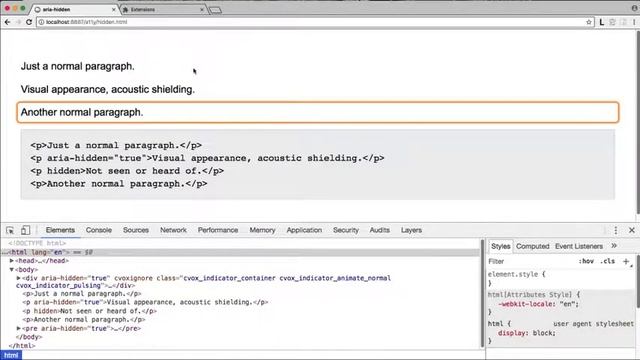Show more Styles pane tabs via chevrons
This screenshot has width=640, height=360.
pos(613,246)
